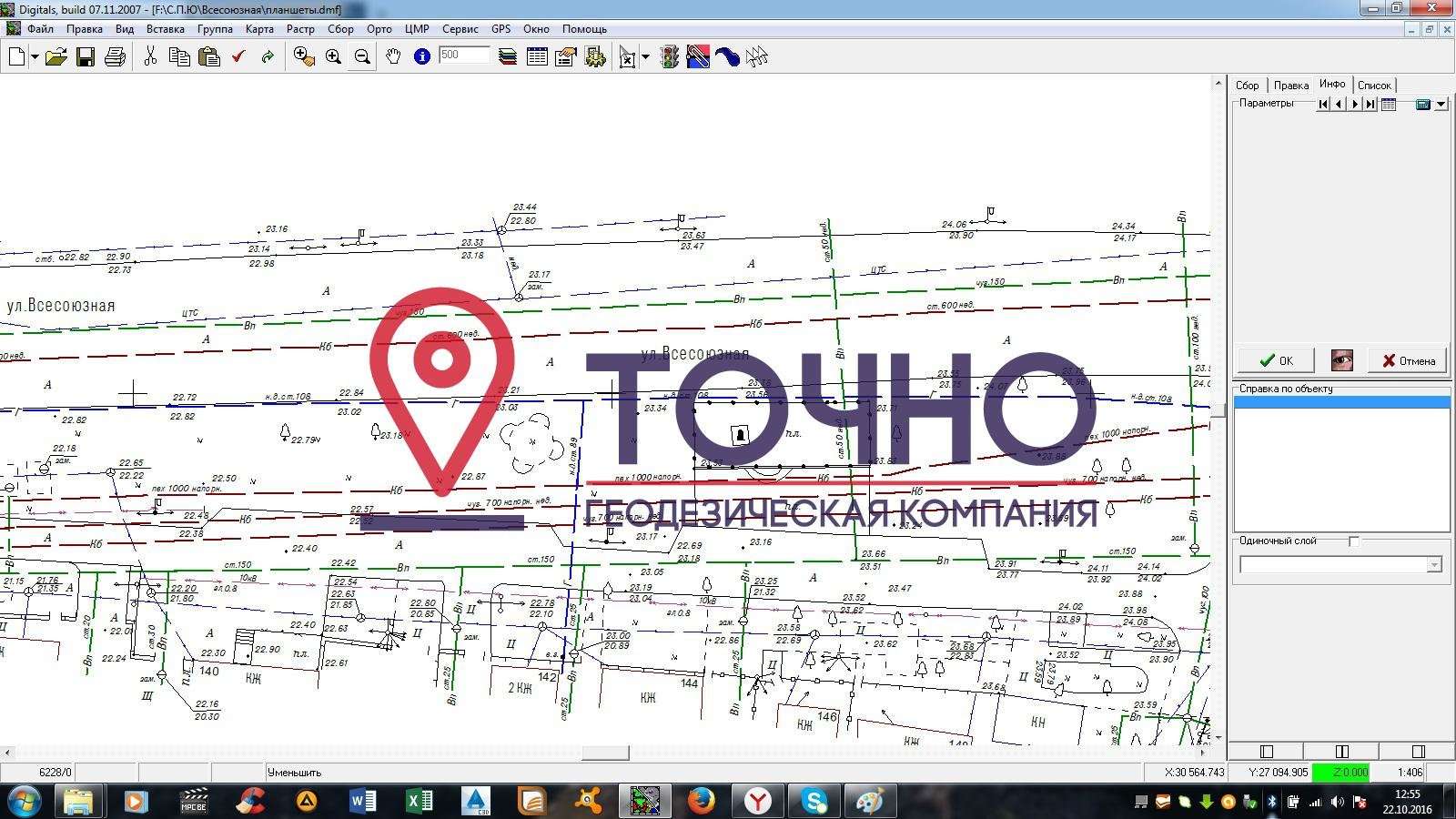Open the properties form with hand icon
The image size is (1456, 819).
coord(566,56)
